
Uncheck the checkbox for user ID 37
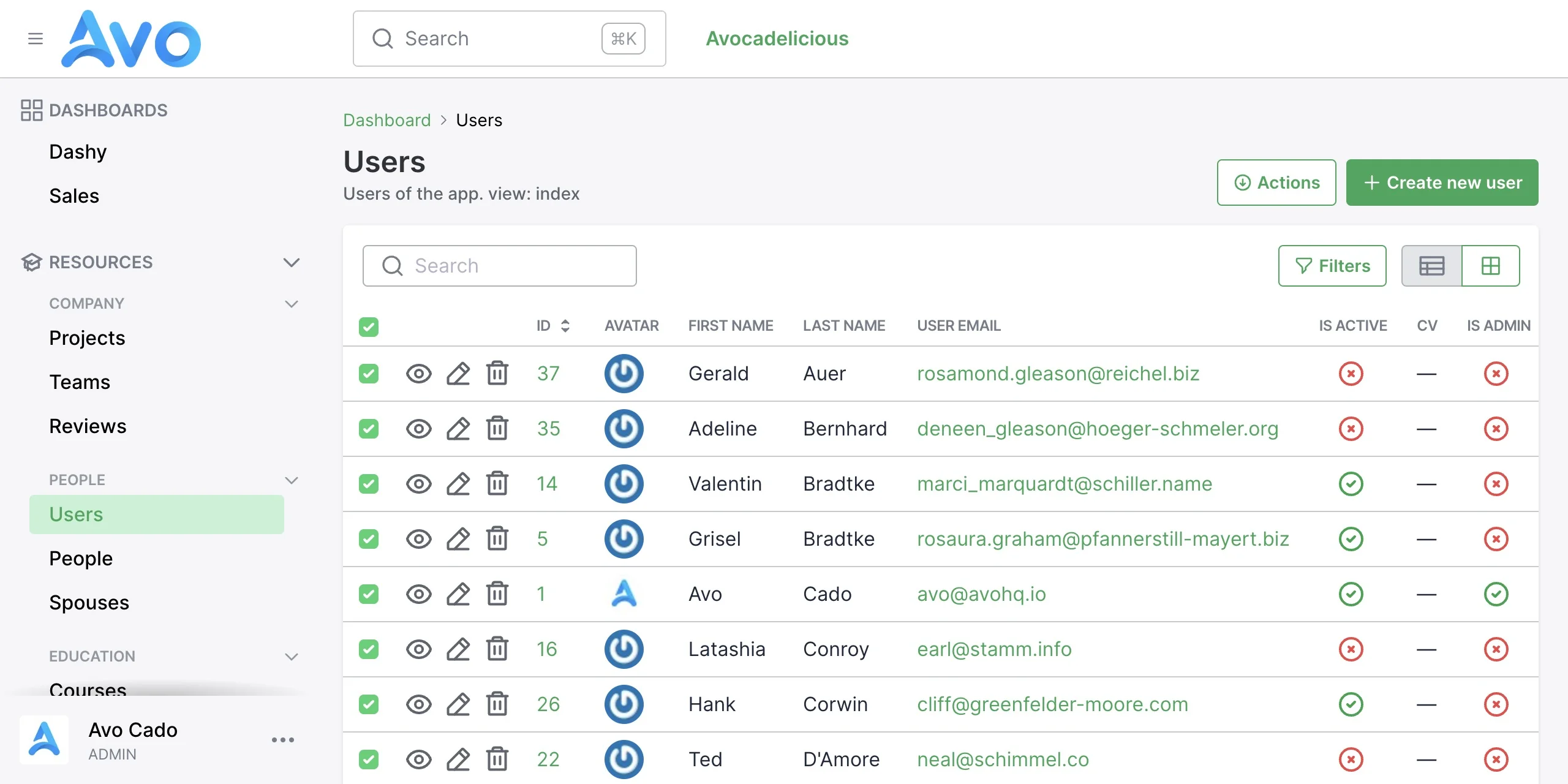369,374
